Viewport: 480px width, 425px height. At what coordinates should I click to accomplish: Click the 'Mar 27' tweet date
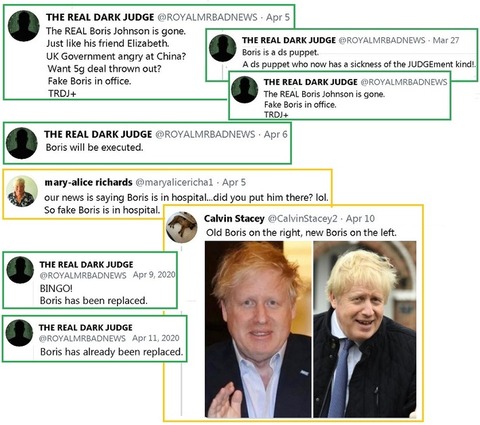(446, 40)
